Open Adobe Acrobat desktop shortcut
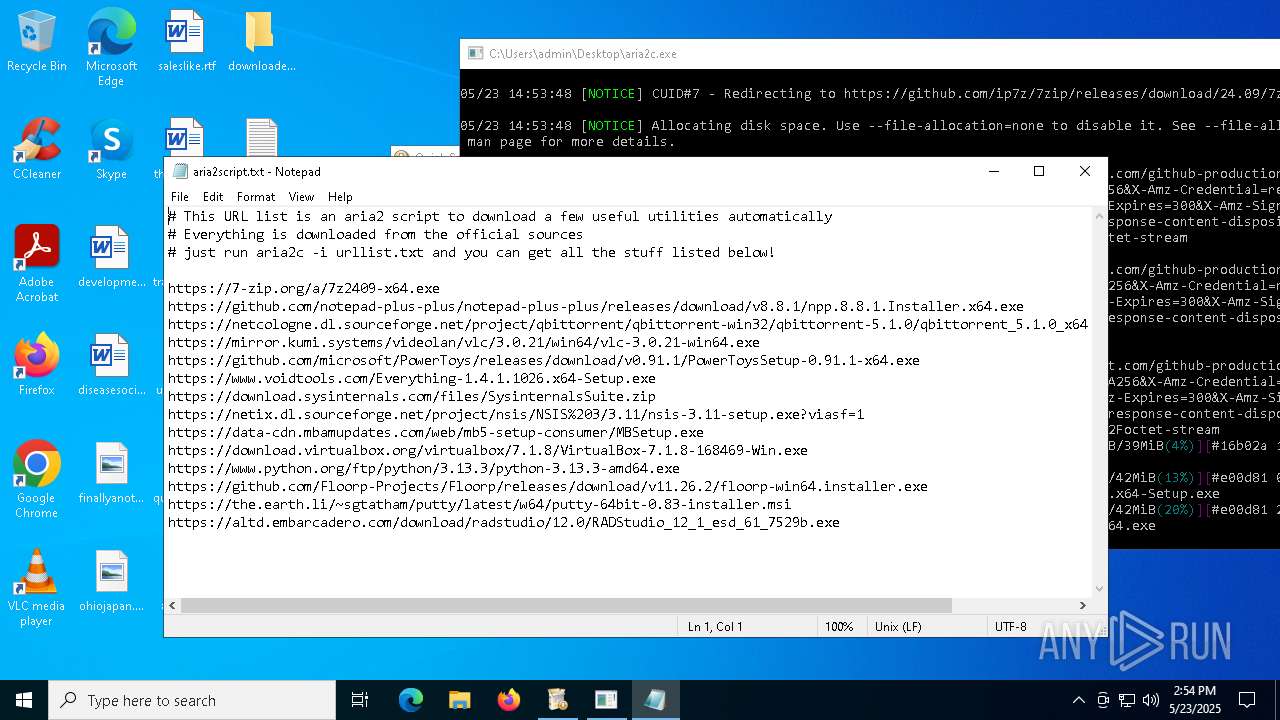Screen dimensions: 1280x720 click(x=37, y=264)
